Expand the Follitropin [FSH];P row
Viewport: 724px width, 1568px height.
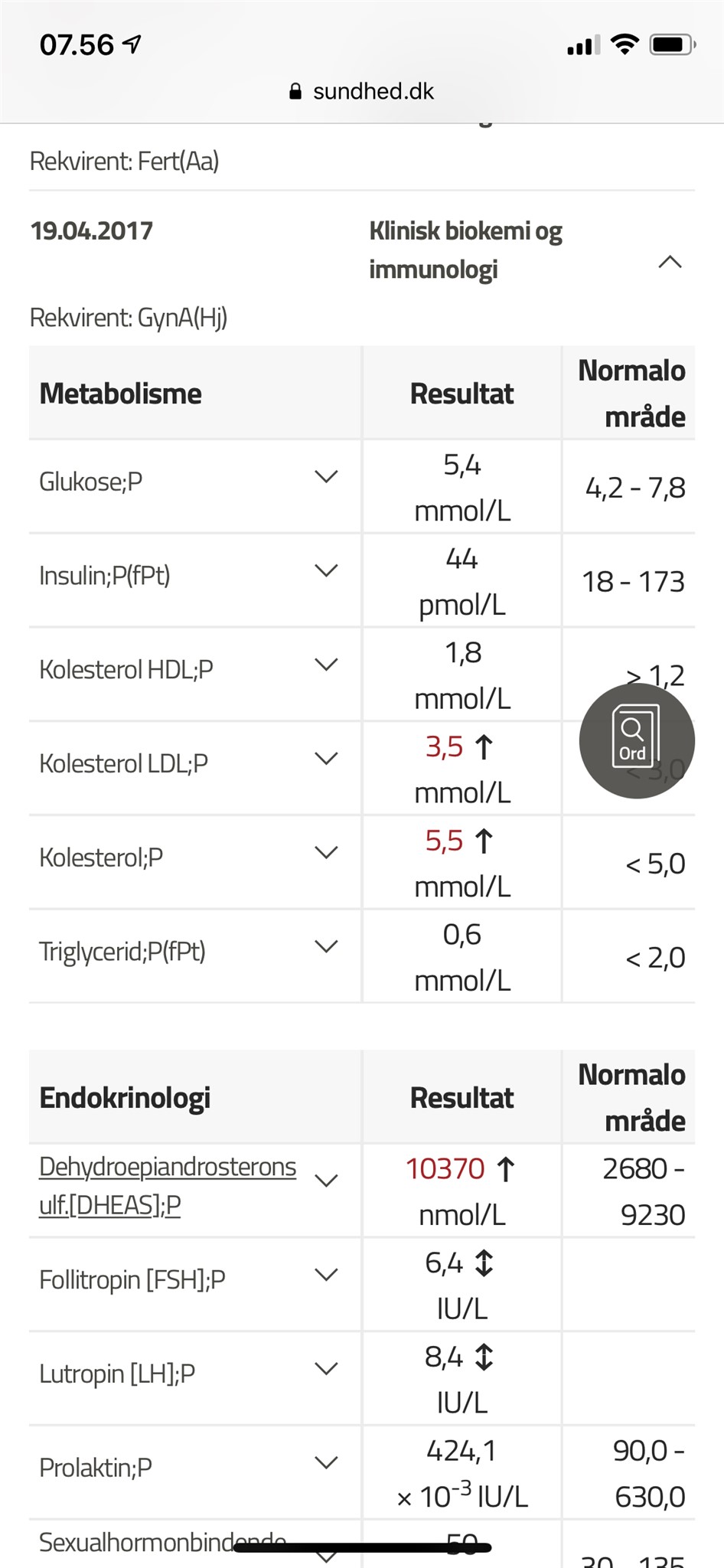click(x=327, y=1275)
